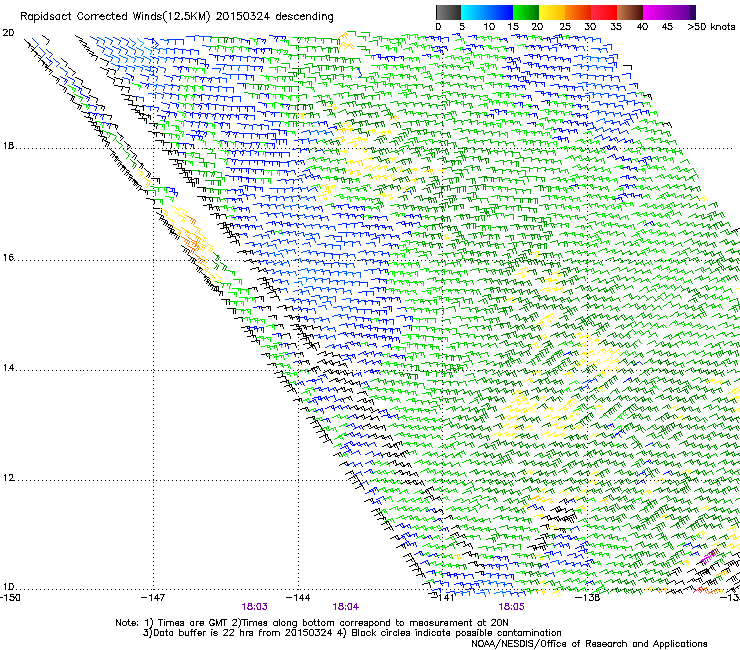The height and width of the screenshot is (650, 740).
Task: Click the purple time label '18:03'
Action: 254,607
